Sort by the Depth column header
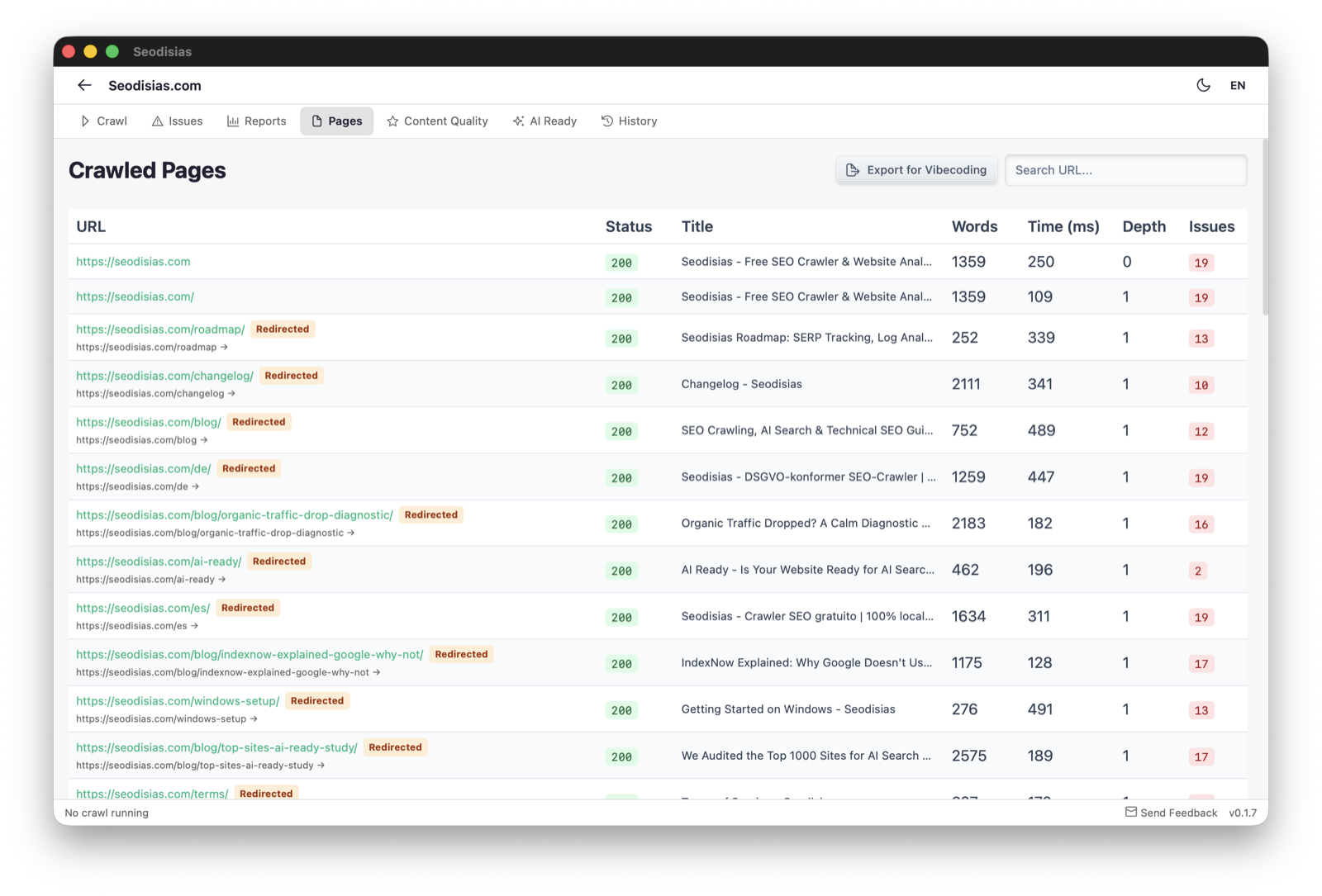The width and height of the screenshot is (1322, 896). pyautogui.click(x=1144, y=226)
